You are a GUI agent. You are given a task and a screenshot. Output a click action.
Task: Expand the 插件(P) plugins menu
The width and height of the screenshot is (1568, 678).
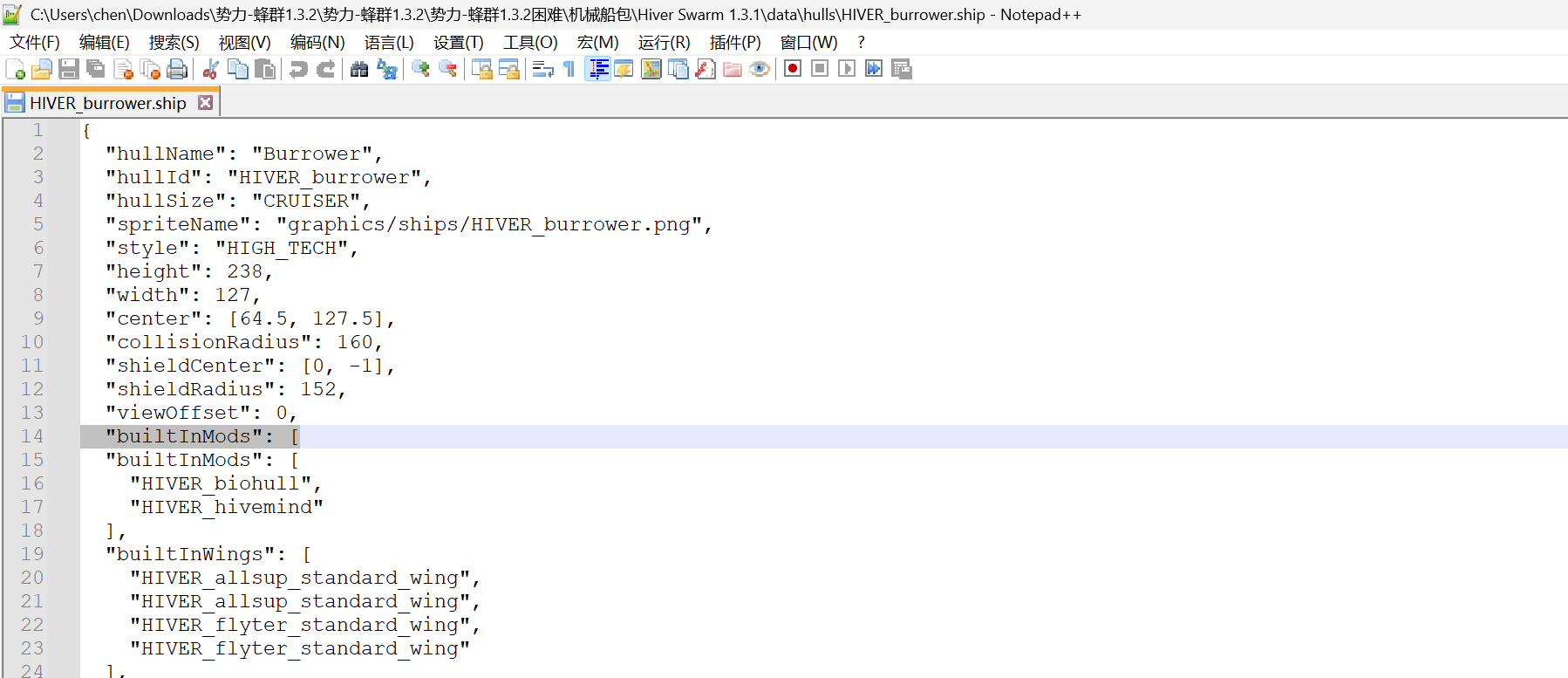pos(734,43)
